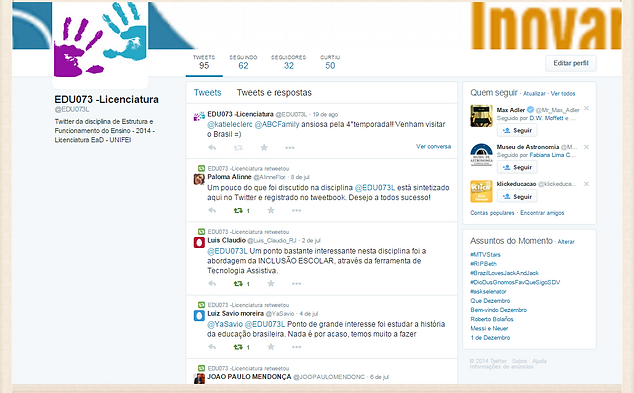Open Paloma Alinne's profile picture
Image resolution: width=634 pixels, height=393 pixels.
click(x=199, y=179)
